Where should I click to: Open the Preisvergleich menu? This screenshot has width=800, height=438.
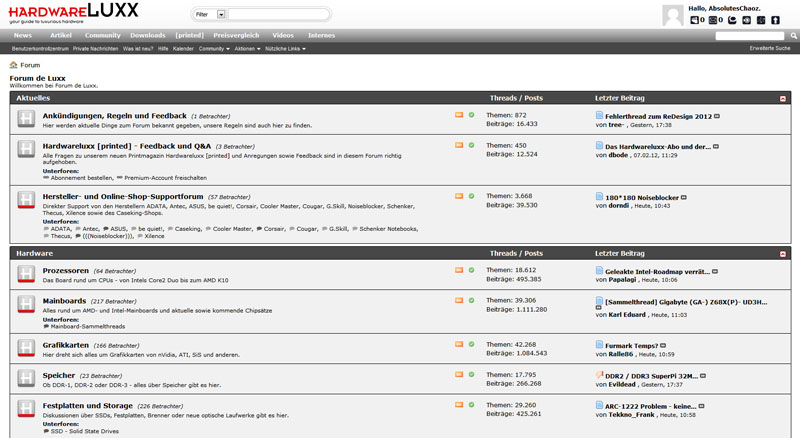click(x=236, y=35)
